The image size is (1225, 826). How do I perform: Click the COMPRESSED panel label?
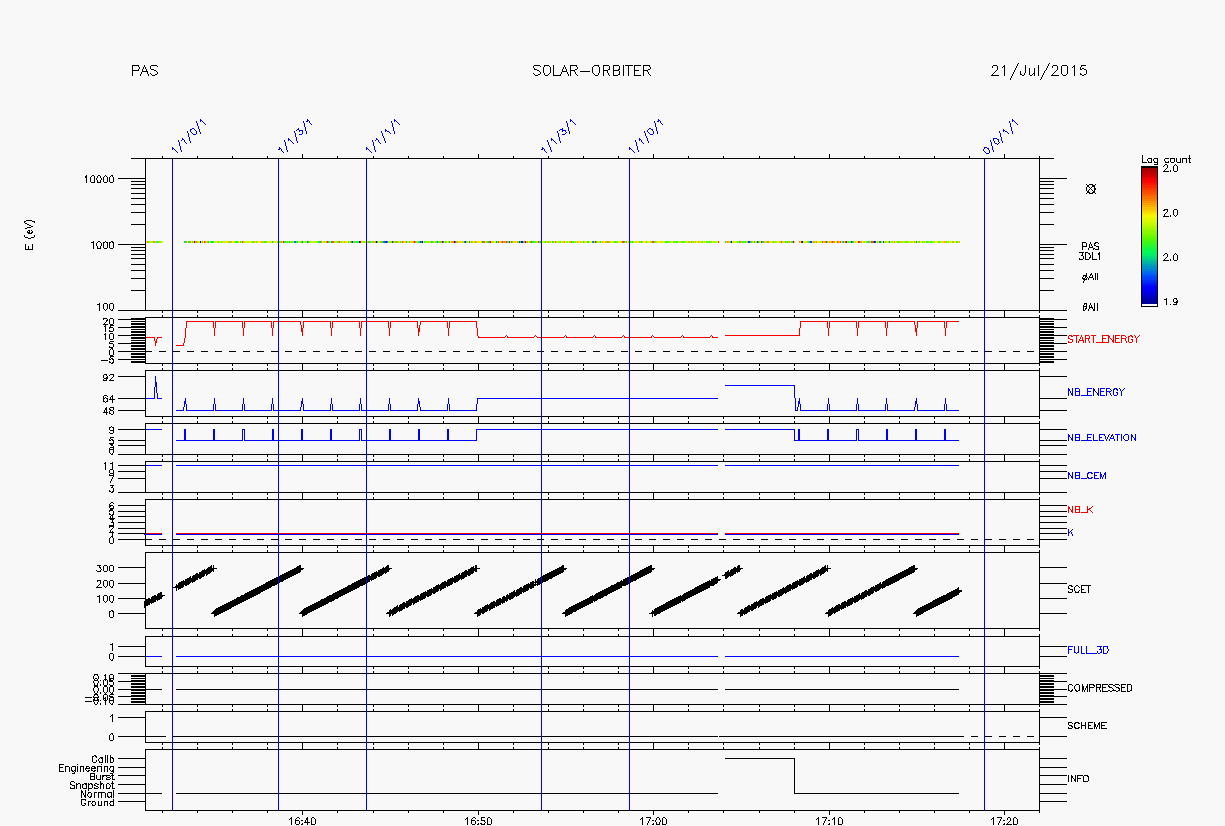click(x=1100, y=688)
